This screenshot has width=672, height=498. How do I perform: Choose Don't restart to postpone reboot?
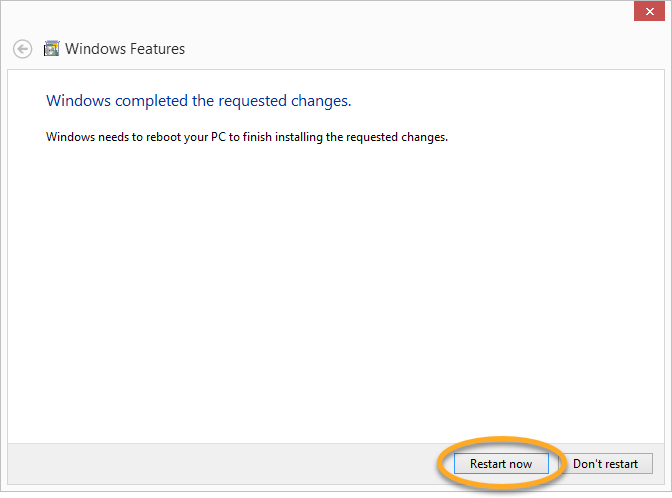pyautogui.click(x=605, y=464)
